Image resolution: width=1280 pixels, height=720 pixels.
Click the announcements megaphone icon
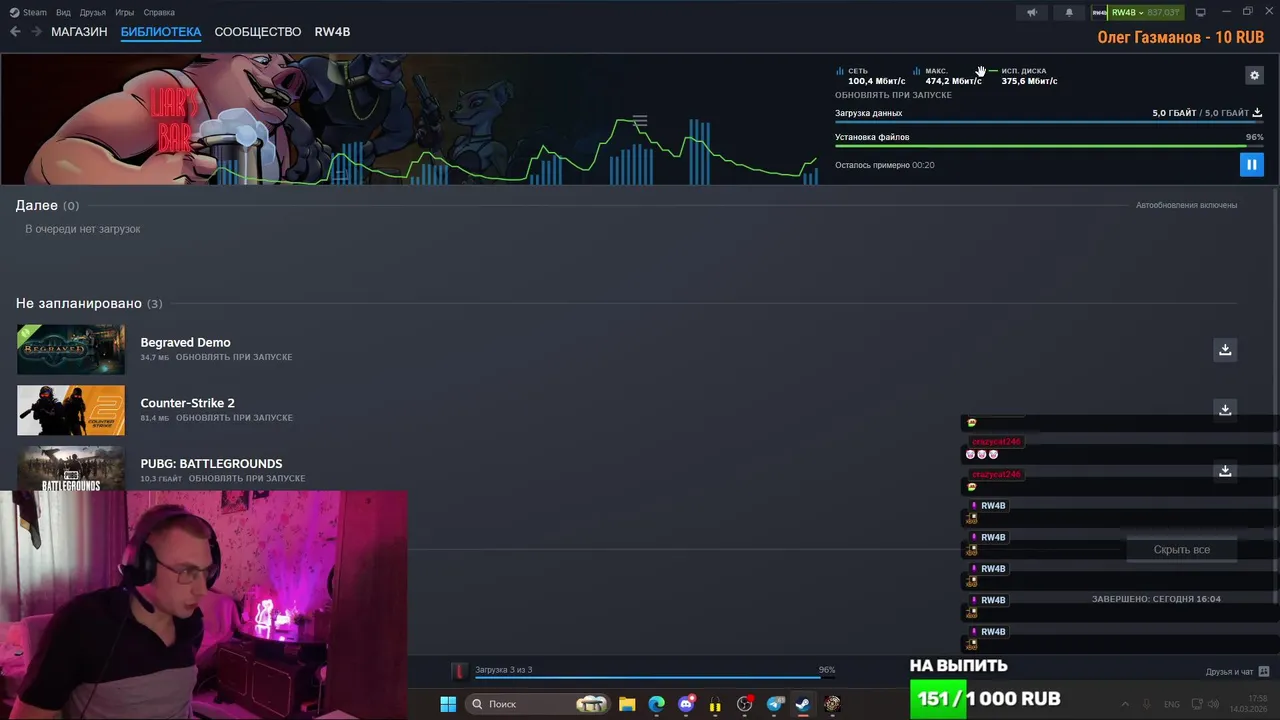(x=1032, y=12)
